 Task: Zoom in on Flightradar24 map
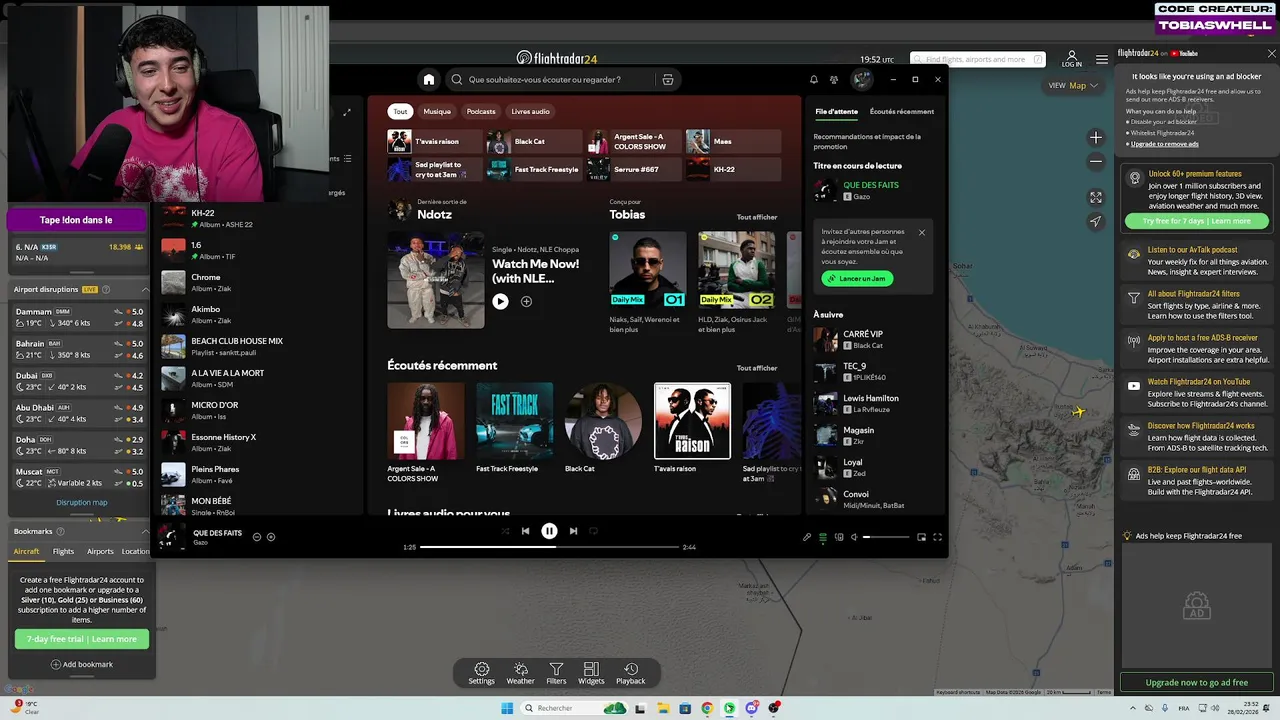[1096, 138]
